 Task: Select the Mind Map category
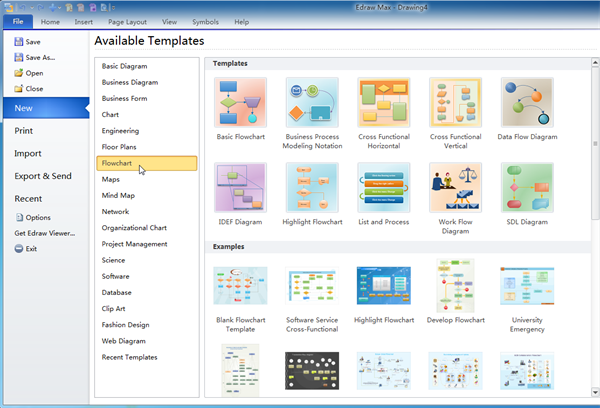click(118, 195)
